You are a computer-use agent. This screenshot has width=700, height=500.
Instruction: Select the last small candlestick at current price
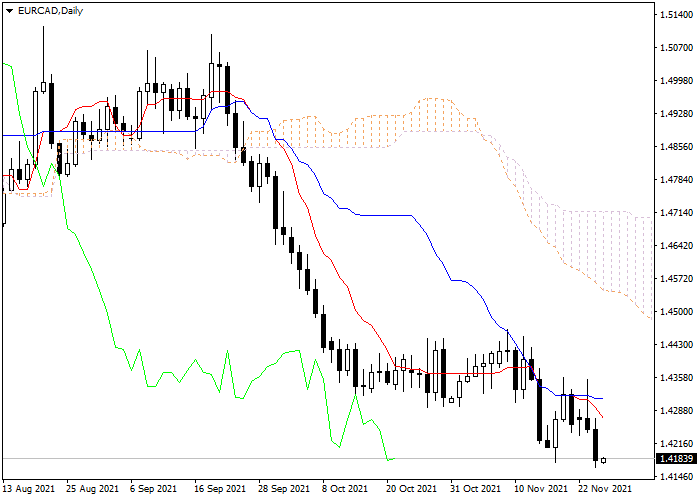pyautogui.click(x=604, y=460)
